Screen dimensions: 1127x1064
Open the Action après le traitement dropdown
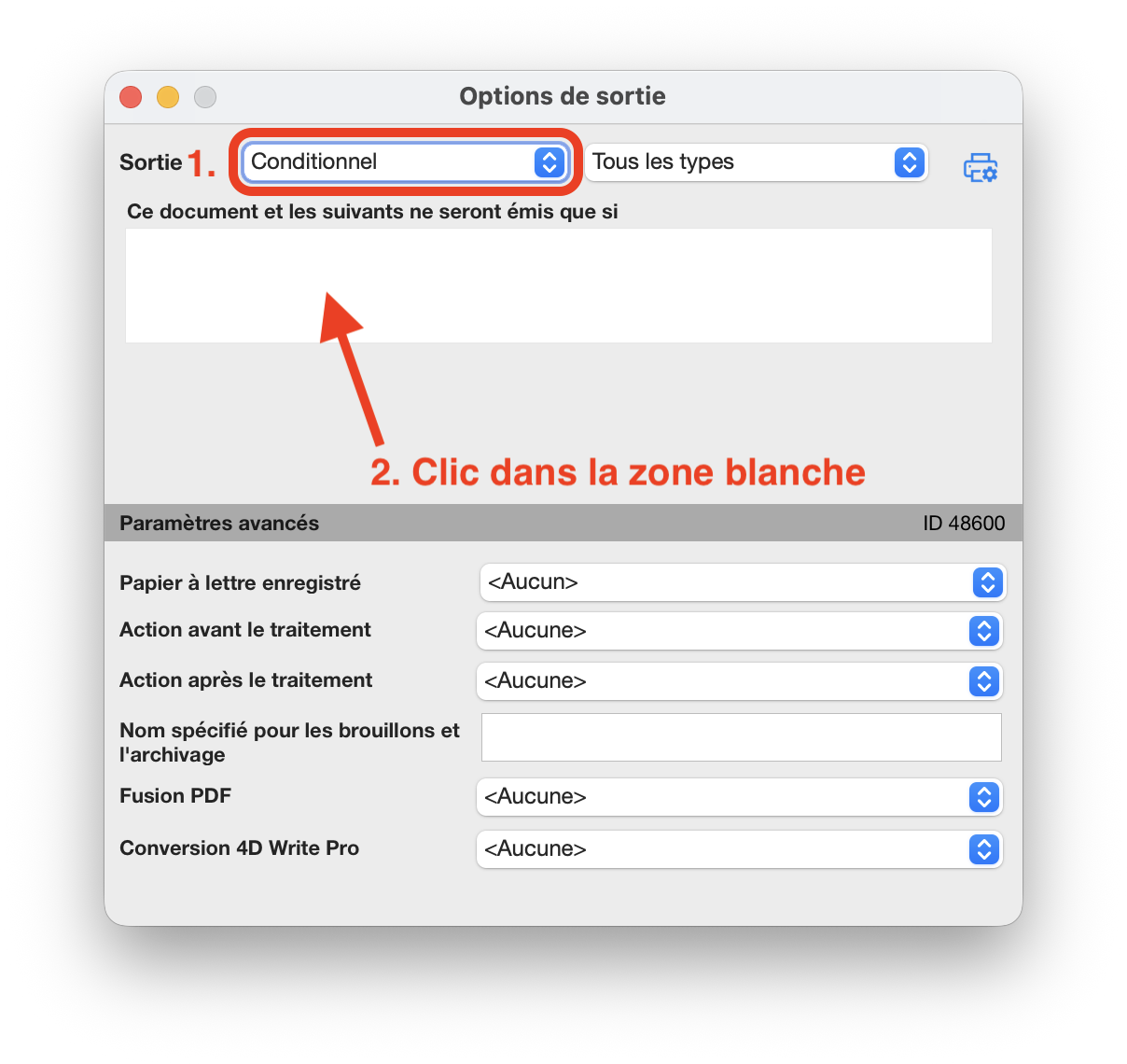coord(739,681)
